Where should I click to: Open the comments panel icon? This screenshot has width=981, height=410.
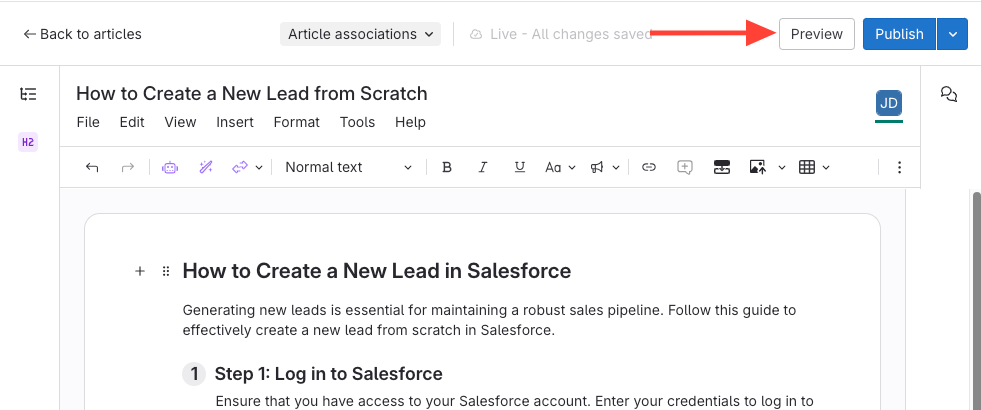point(949,94)
